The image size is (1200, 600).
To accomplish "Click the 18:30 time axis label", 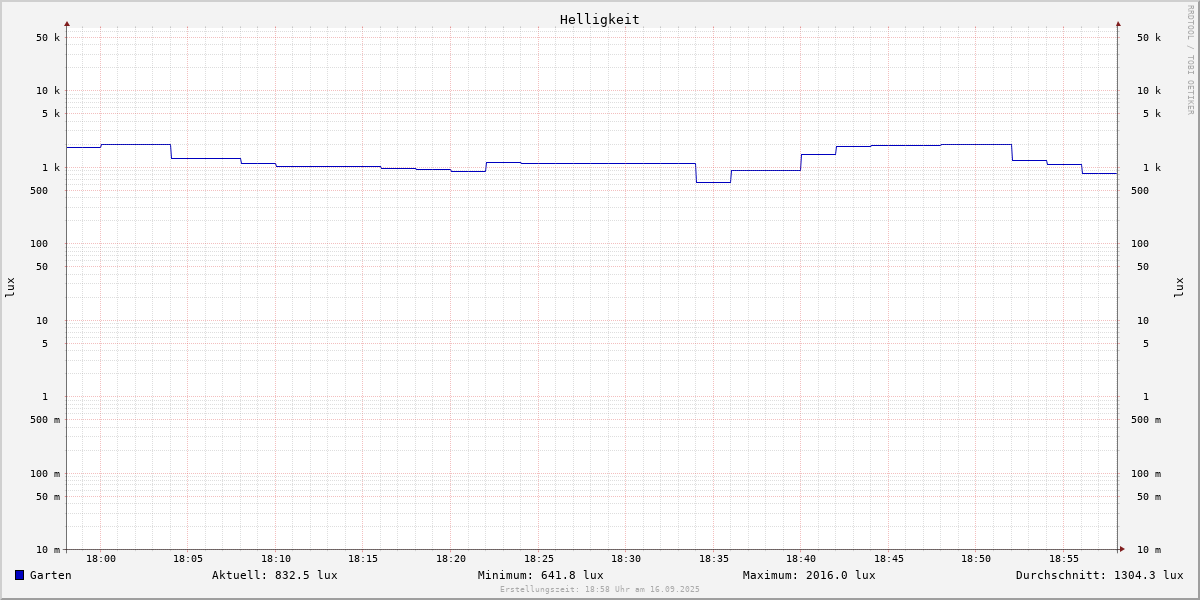I will tap(626, 559).
